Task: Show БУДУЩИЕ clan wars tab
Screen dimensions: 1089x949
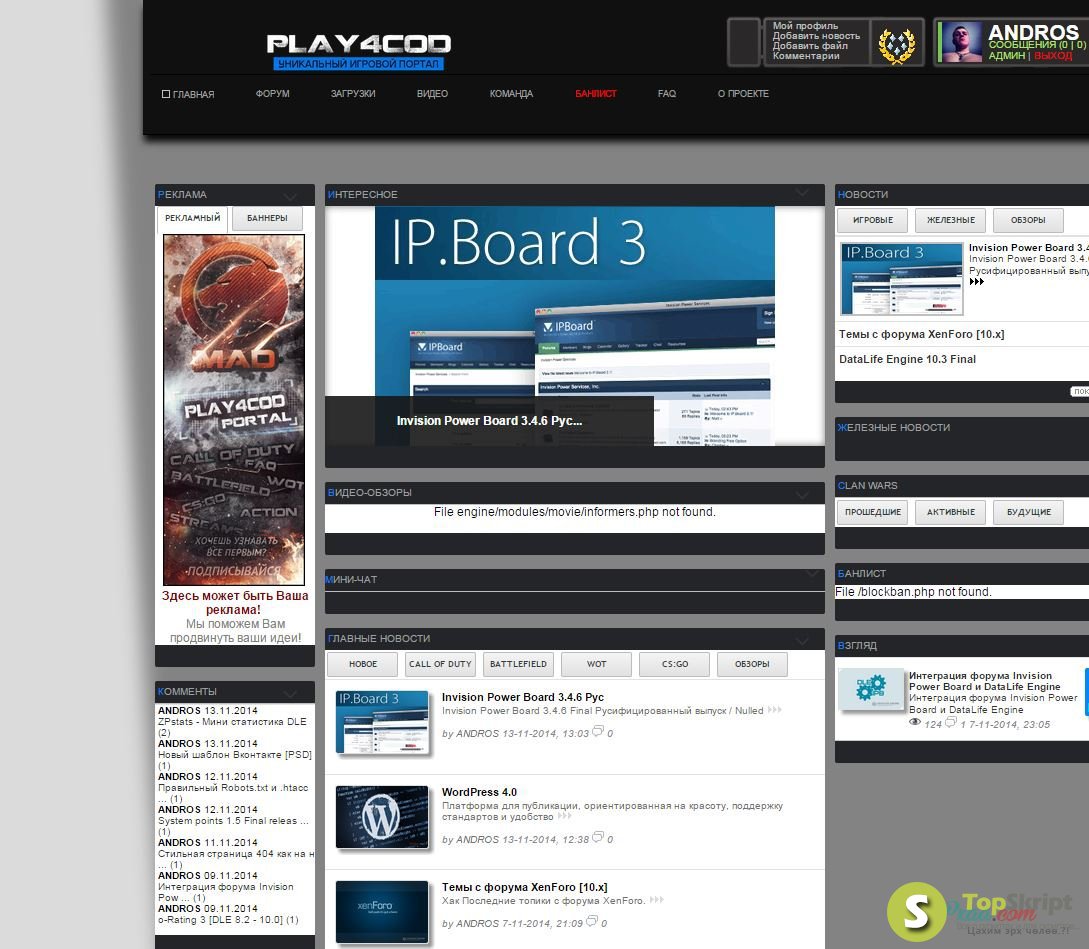Action: tap(1029, 512)
